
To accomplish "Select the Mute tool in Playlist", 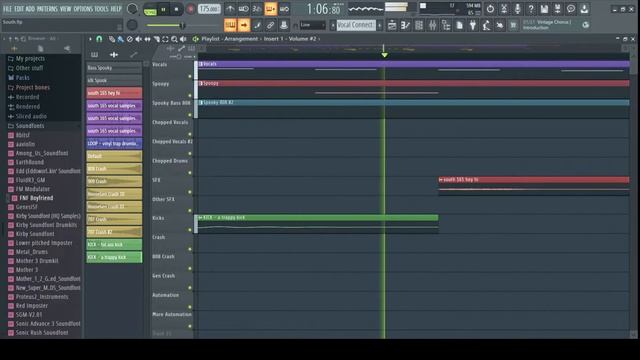I will pos(138,39).
